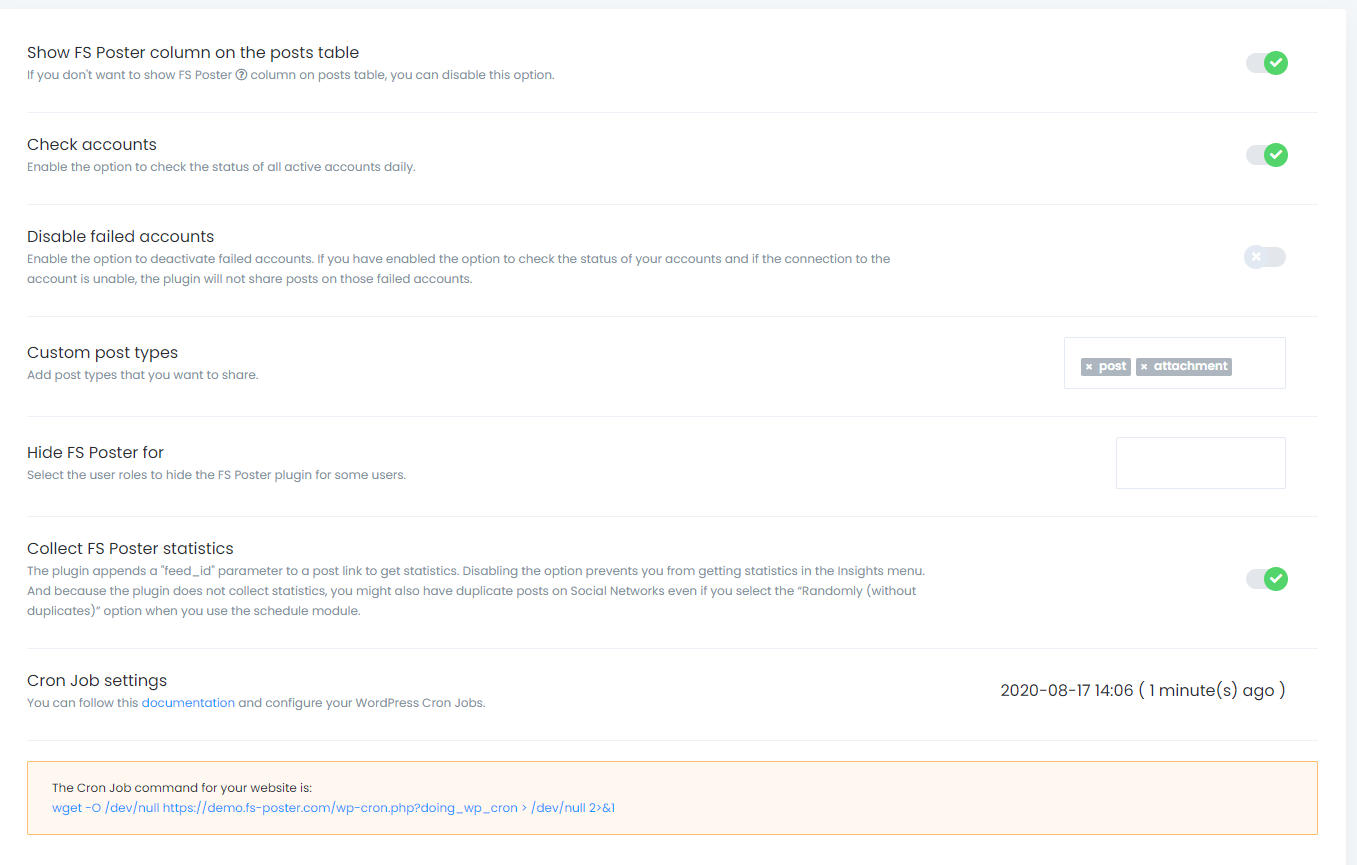Click 'Add post types that you want to share.' text
This screenshot has height=865, width=1357.
pyautogui.click(x=142, y=375)
